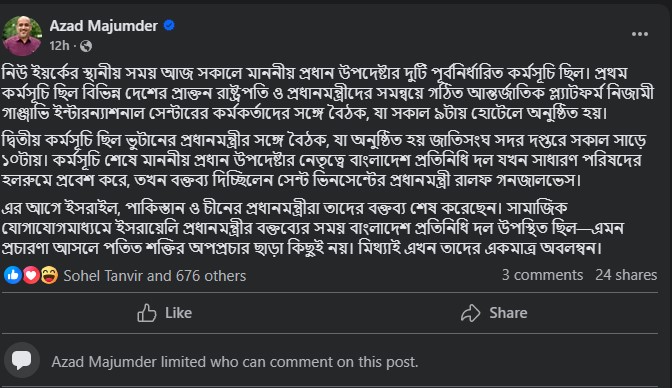672x388 pixels.
Task: Open the 3 comments link
Action: [542, 275]
